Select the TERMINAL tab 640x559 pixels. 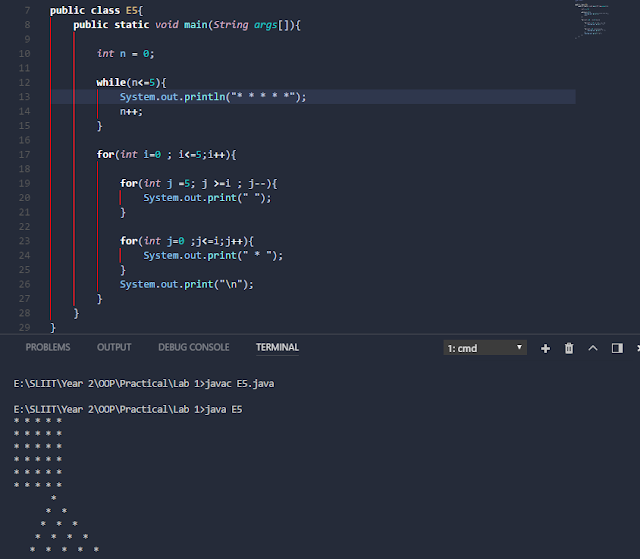tap(277, 347)
